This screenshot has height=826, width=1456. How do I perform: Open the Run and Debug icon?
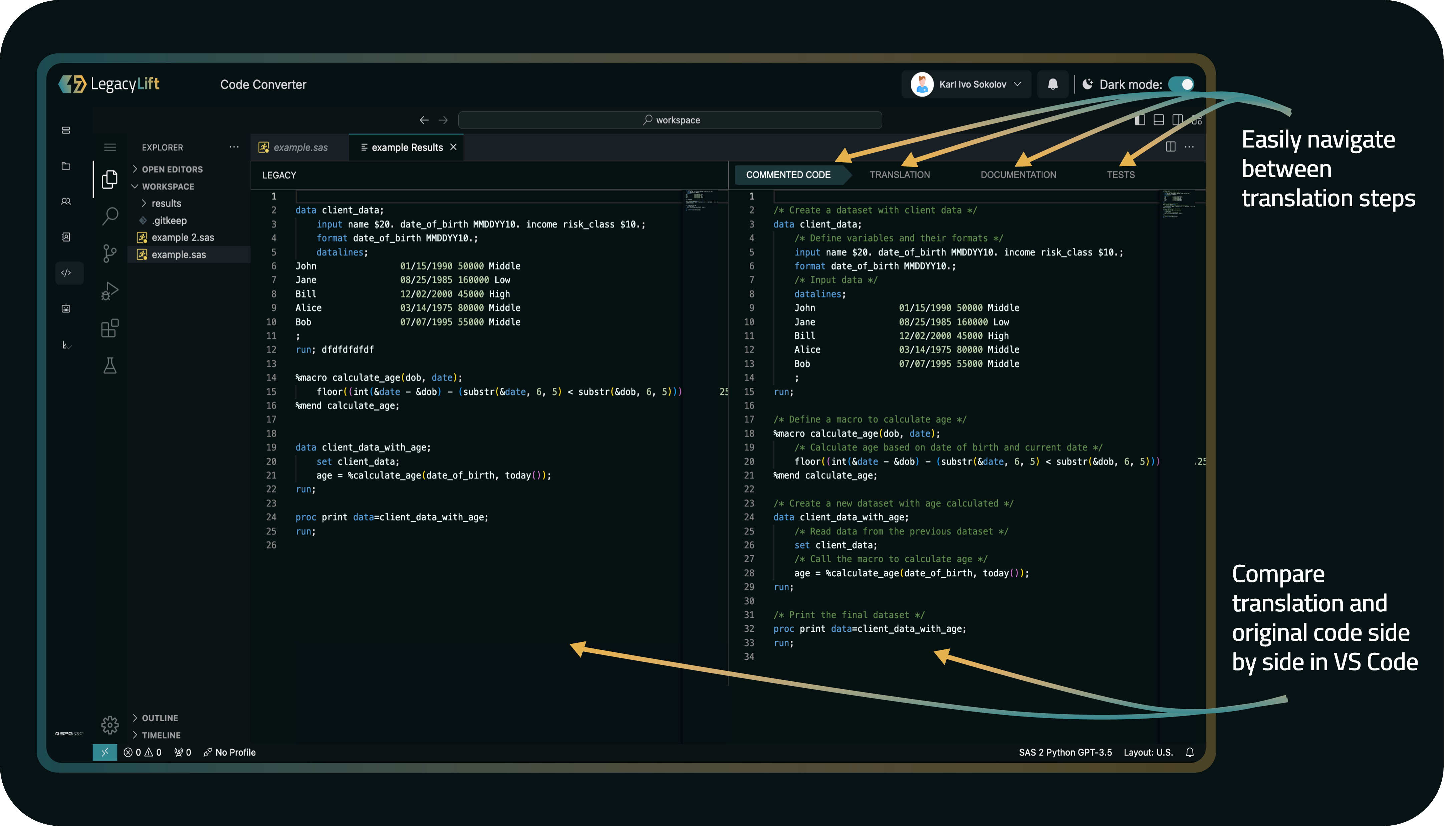pyautogui.click(x=109, y=291)
